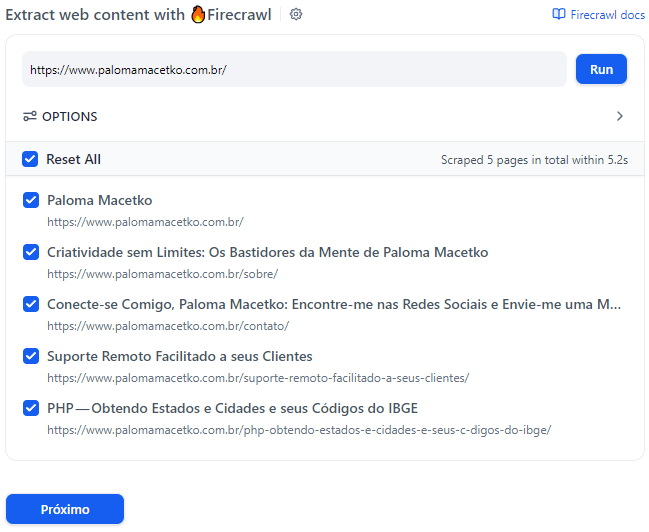Deselect Suporte Remoto Facilitado page checkbox
The image size is (649, 532).
coord(31,356)
